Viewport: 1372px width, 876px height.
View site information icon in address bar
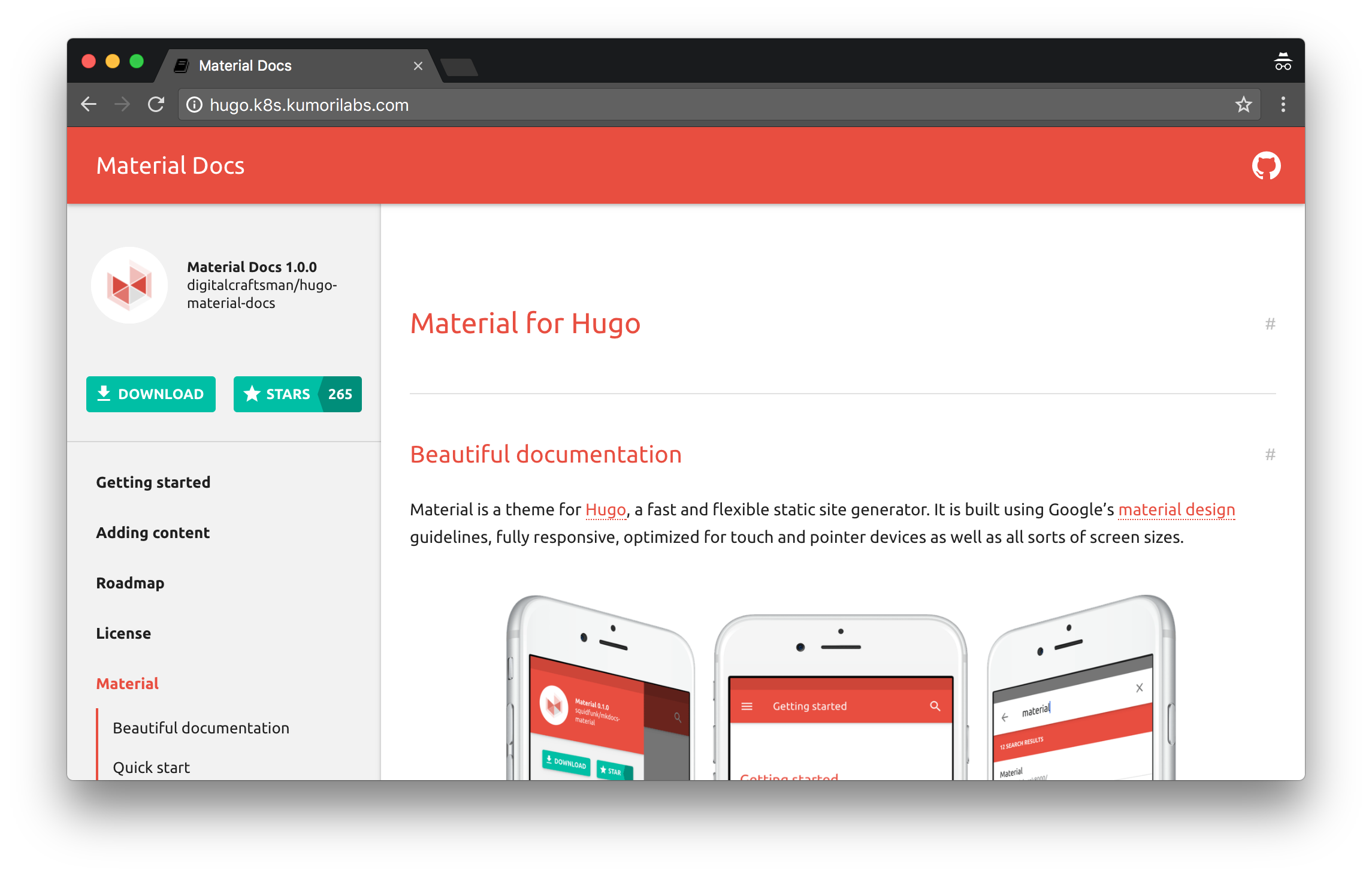pos(194,105)
